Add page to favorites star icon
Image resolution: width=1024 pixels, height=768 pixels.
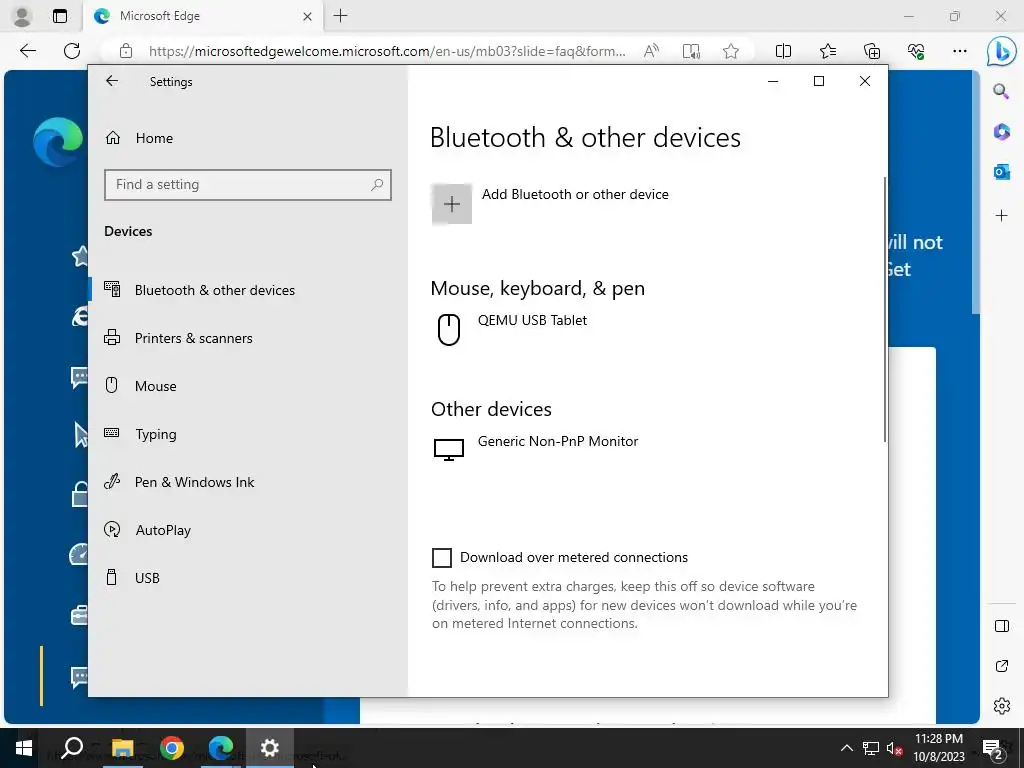point(731,51)
